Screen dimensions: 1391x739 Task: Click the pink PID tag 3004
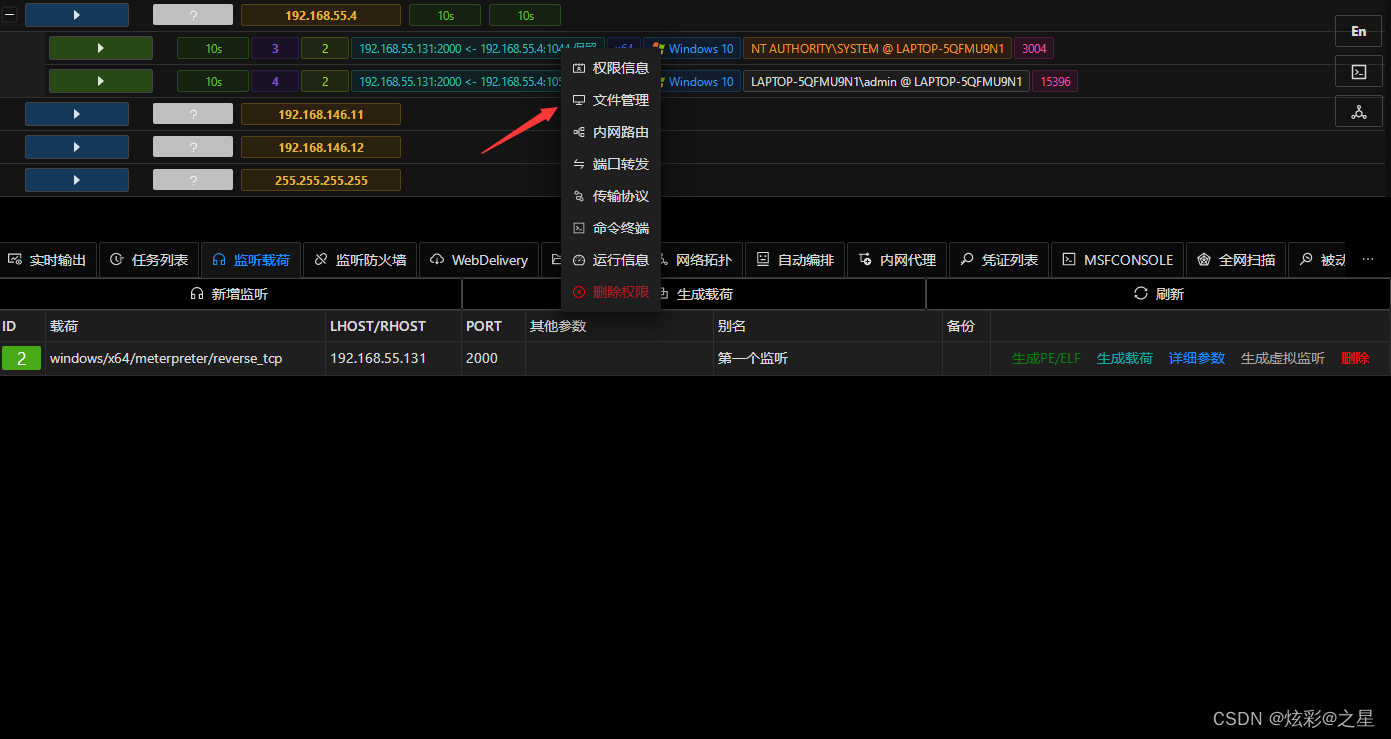pos(1034,48)
